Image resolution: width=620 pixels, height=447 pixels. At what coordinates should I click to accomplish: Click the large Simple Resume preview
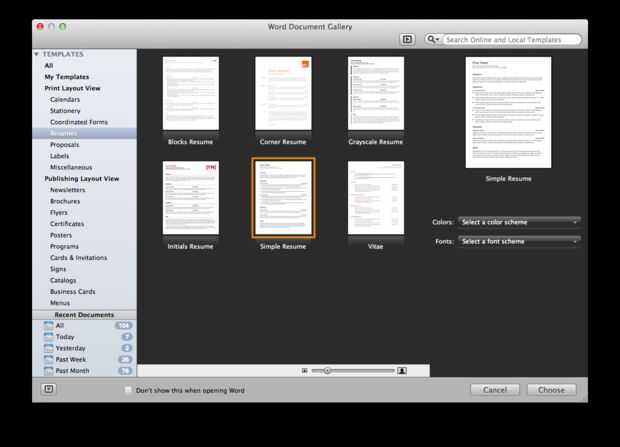[x=508, y=112]
